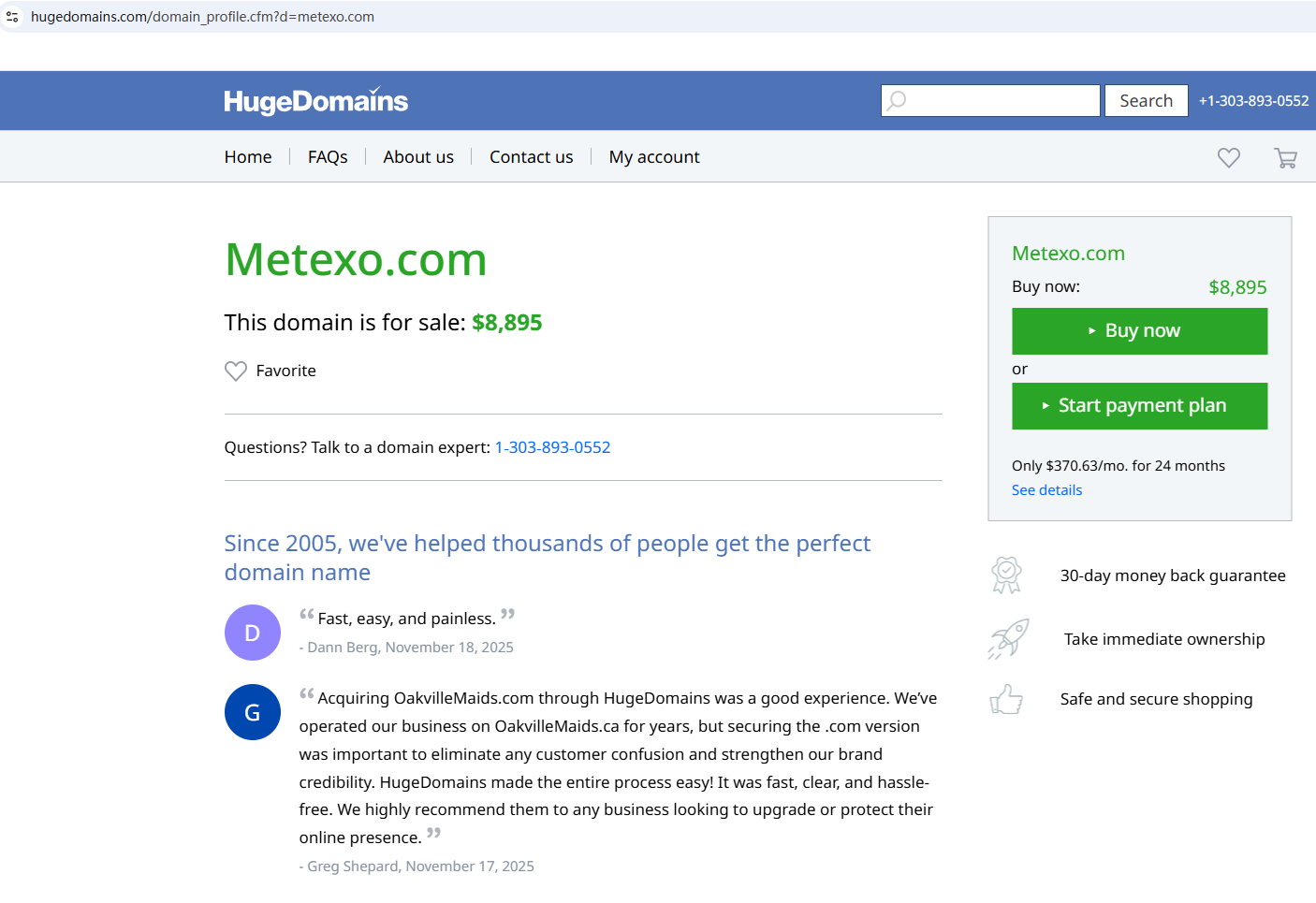The image size is (1316, 903).
Task: Click the HugeDomains logo
Action: click(x=315, y=101)
